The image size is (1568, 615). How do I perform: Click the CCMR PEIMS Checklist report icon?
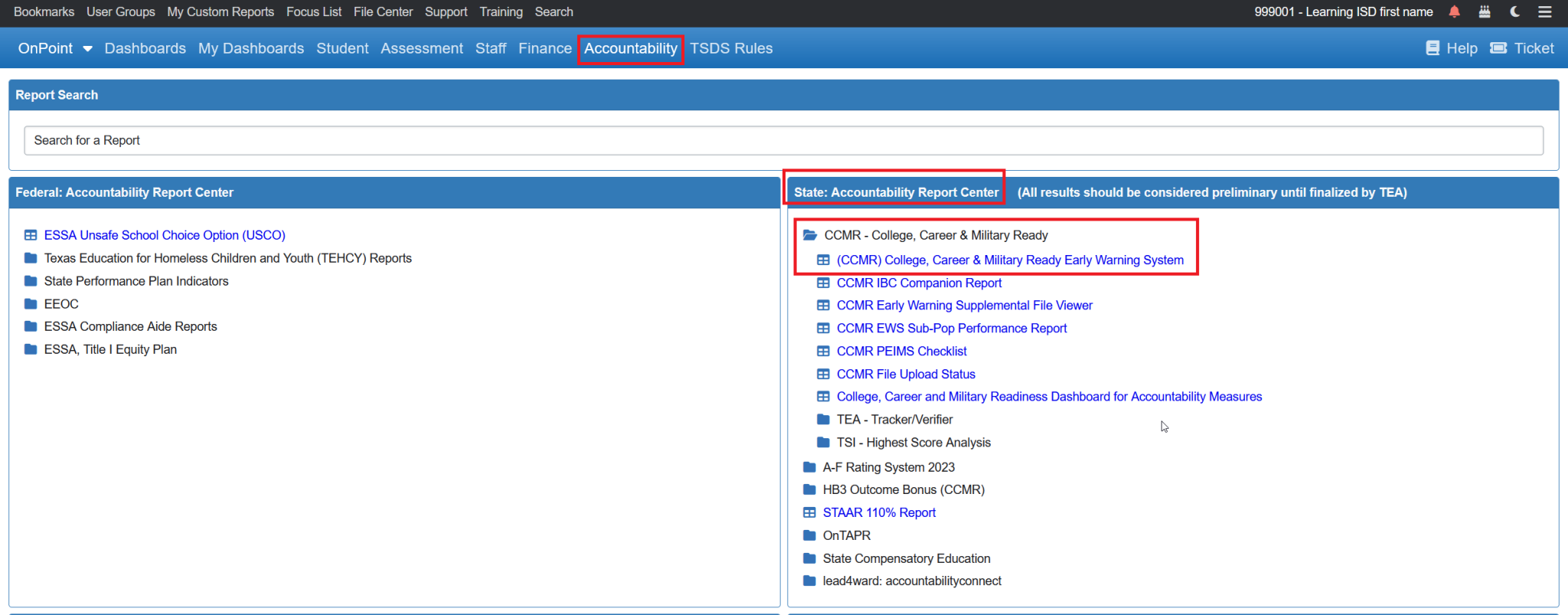pyautogui.click(x=823, y=352)
